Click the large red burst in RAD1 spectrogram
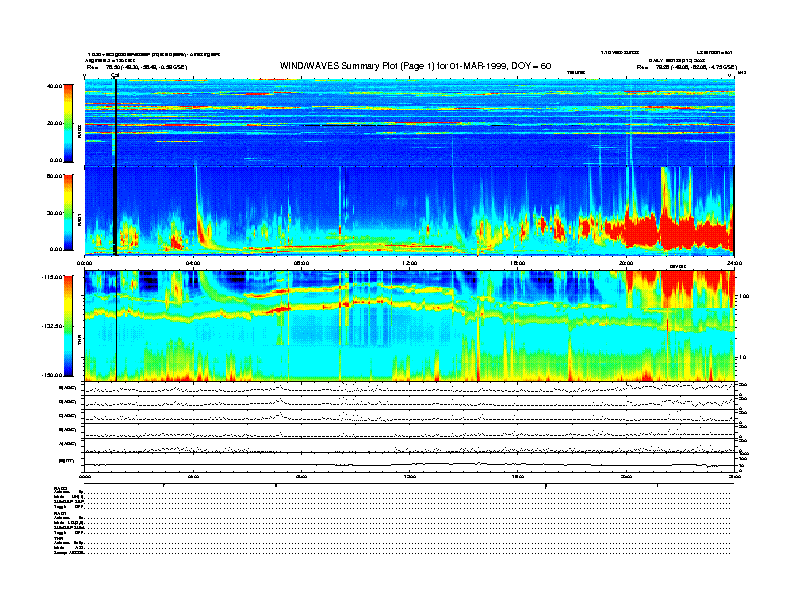 (x=670, y=228)
